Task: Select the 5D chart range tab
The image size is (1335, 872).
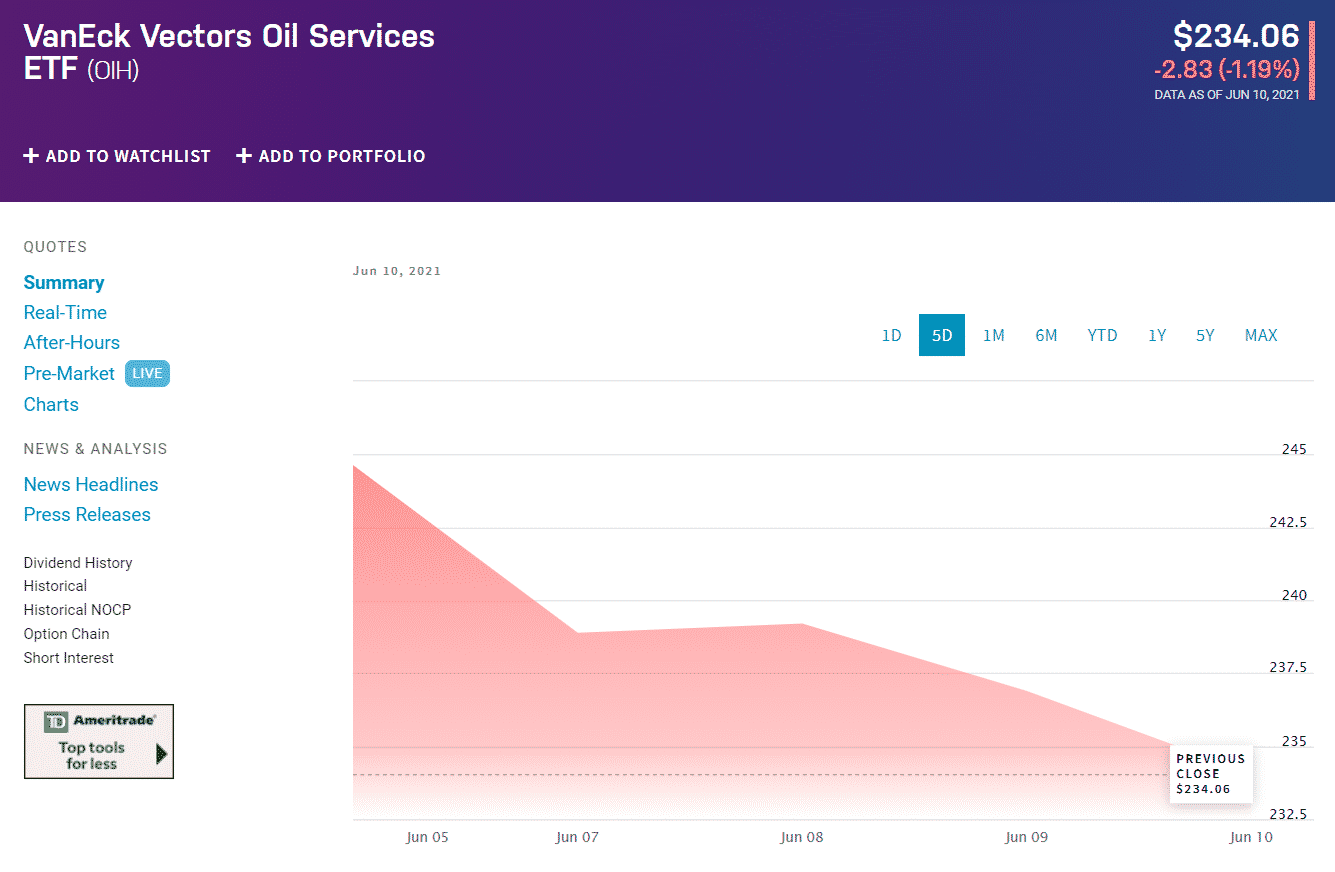Action: pyautogui.click(x=942, y=335)
